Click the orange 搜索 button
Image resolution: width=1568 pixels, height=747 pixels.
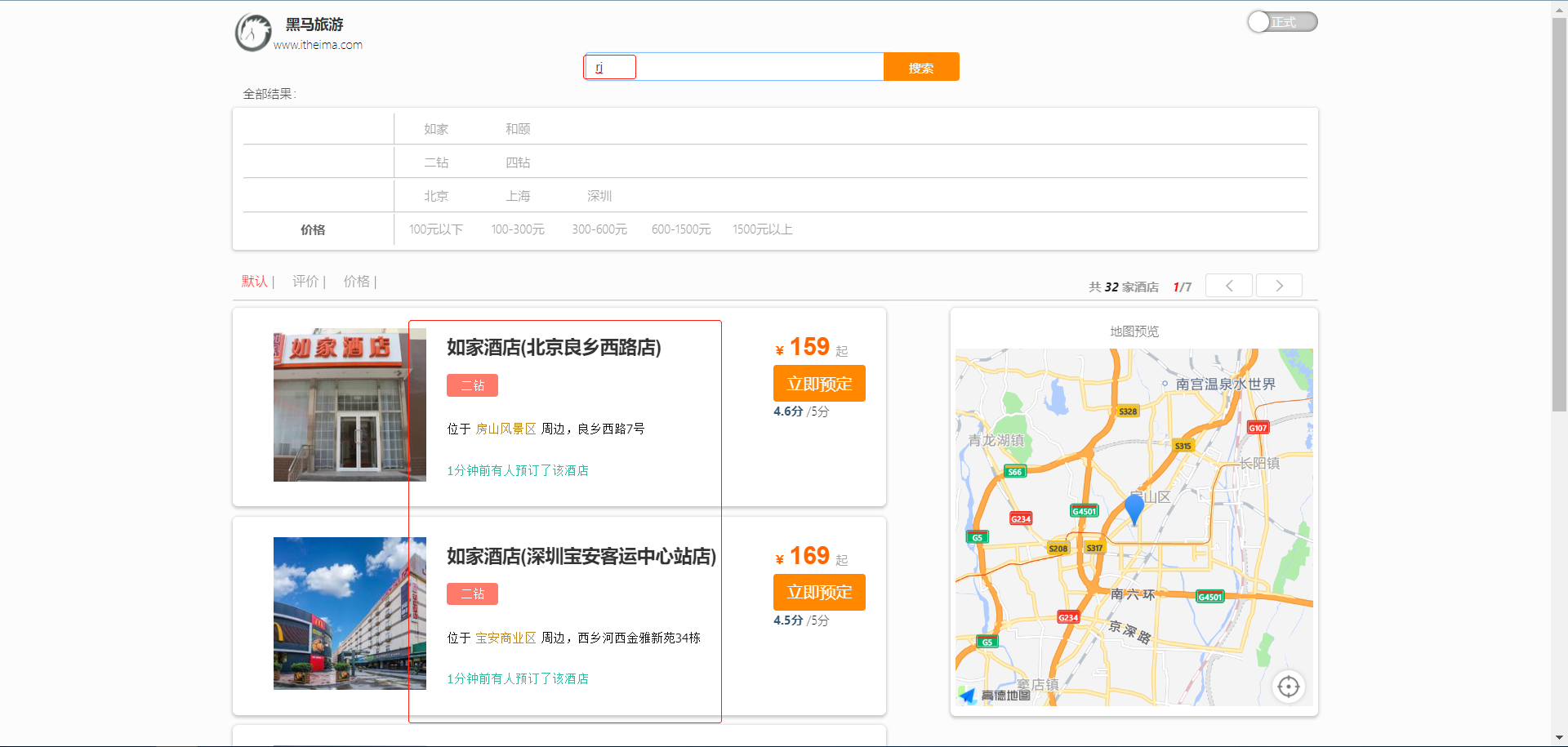pyautogui.click(x=921, y=67)
